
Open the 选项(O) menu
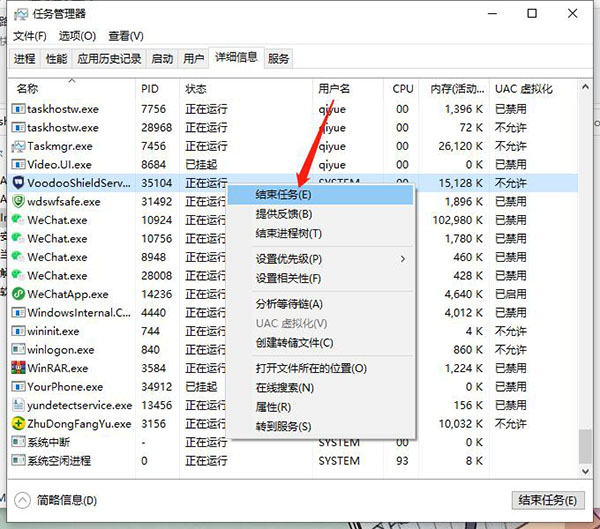pos(77,36)
